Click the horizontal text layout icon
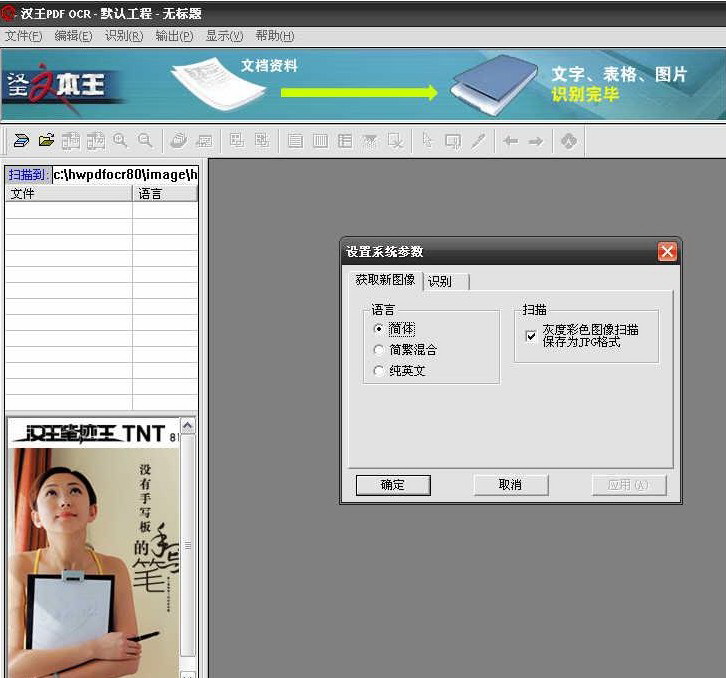This screenshot has width=726, height=678. point(295,141)
